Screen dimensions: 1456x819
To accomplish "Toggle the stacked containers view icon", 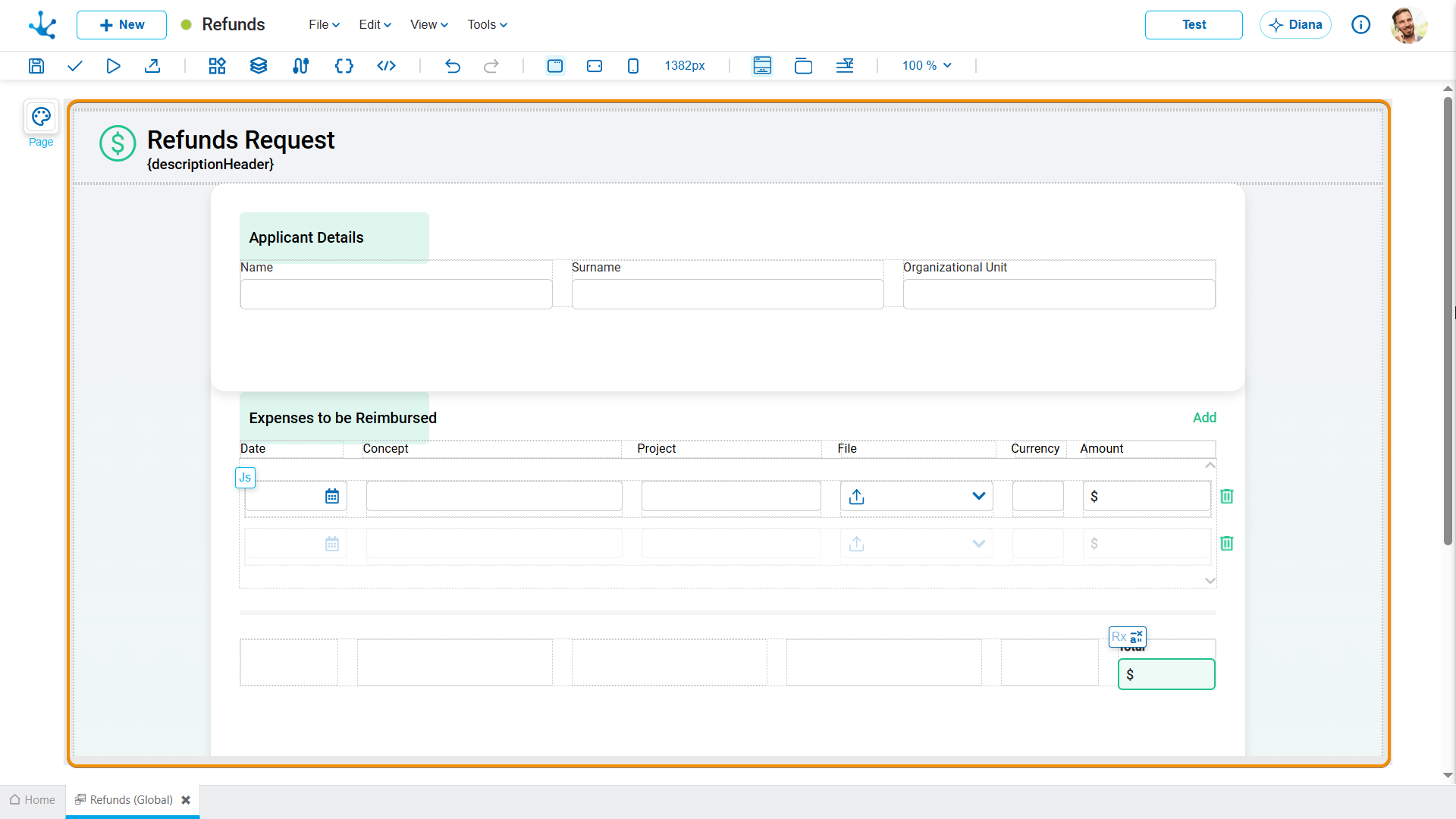I will coord(803,66).
